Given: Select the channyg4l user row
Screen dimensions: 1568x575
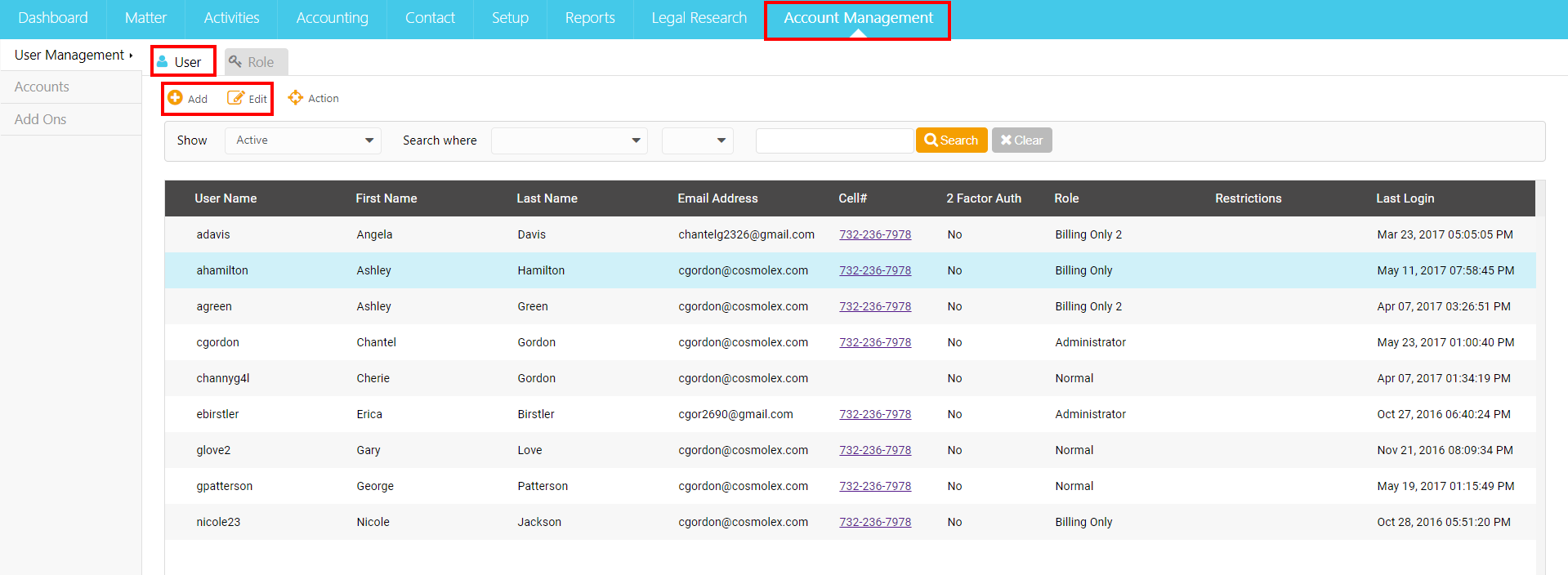Looking at the screenshot, I should (850, 378).
